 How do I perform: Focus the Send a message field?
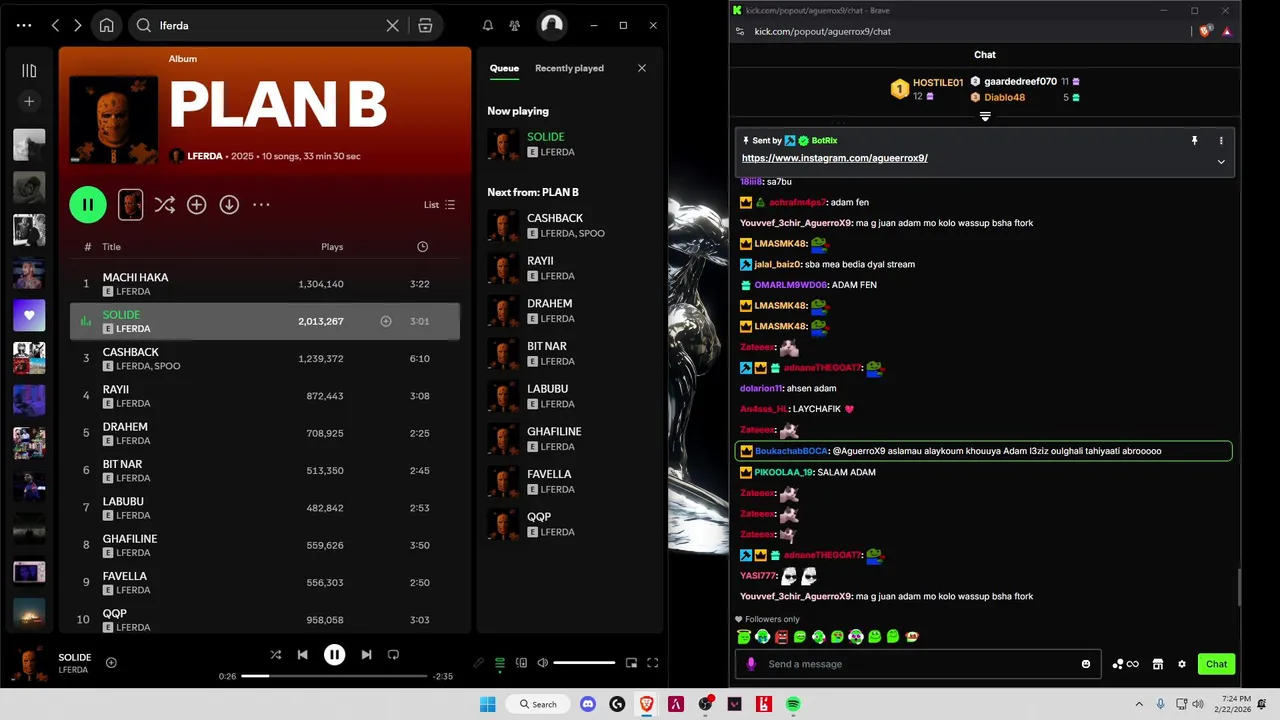(916, 664)
